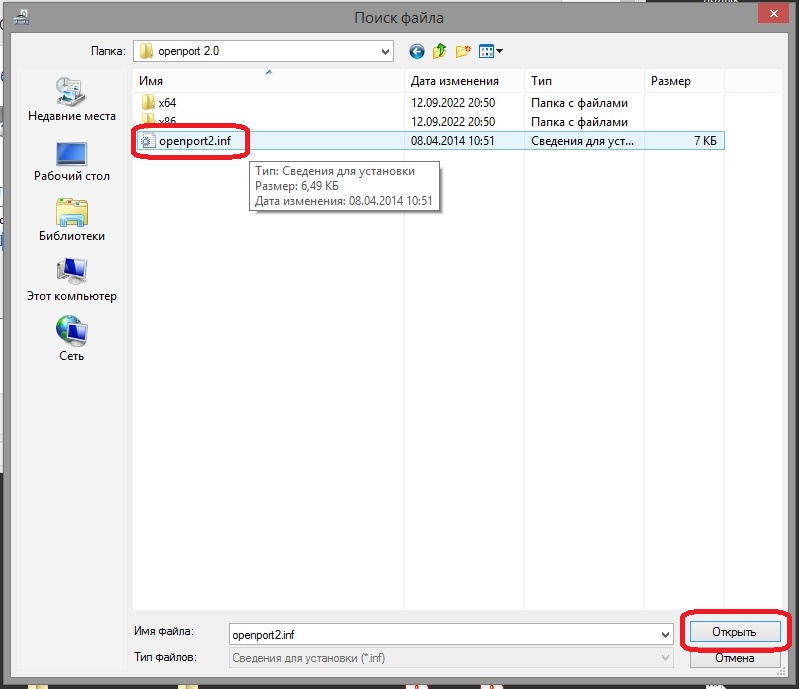The width and height of the screenshot is (799, 689).
Task: Click the 7 КБ size cell
Action: pyautogui.click(x=705, y=141)
